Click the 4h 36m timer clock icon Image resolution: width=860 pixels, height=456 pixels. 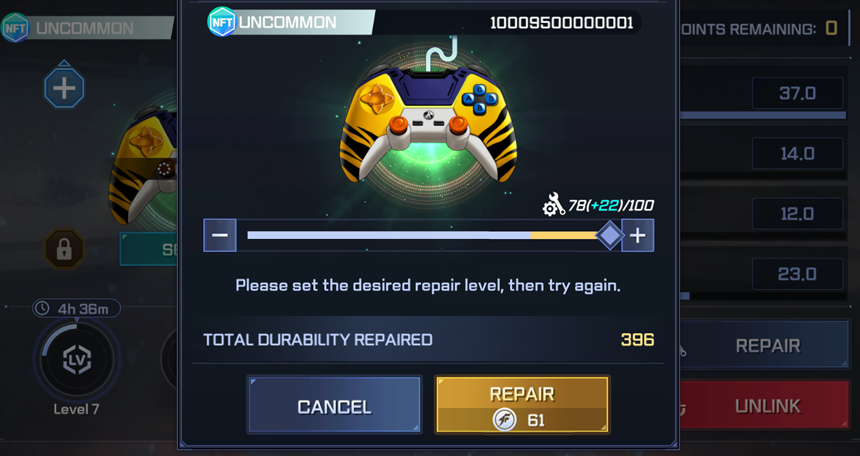pyautogui.click(x=42, y=309)
